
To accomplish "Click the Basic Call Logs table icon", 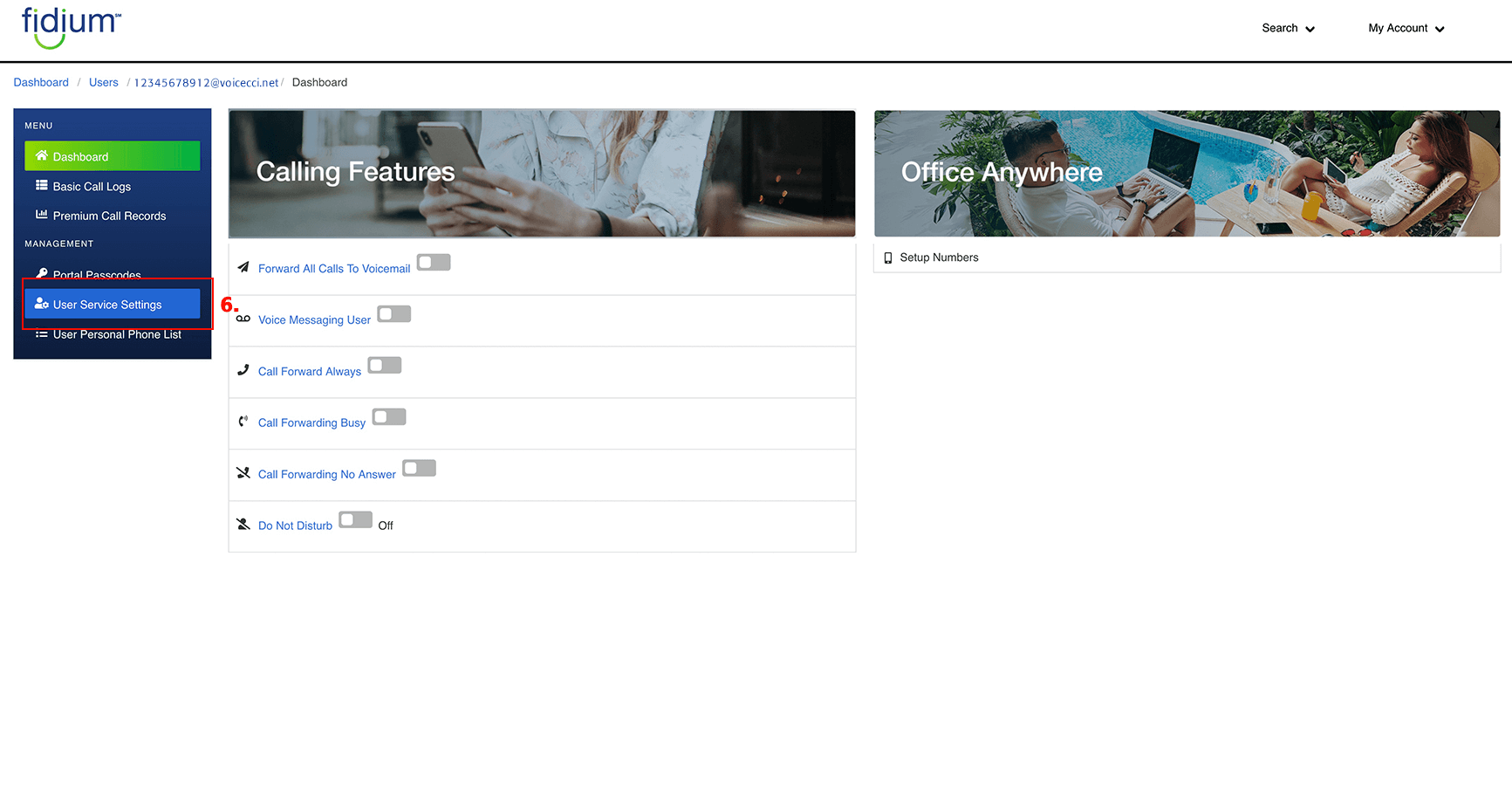I will (x=41, y=186).
